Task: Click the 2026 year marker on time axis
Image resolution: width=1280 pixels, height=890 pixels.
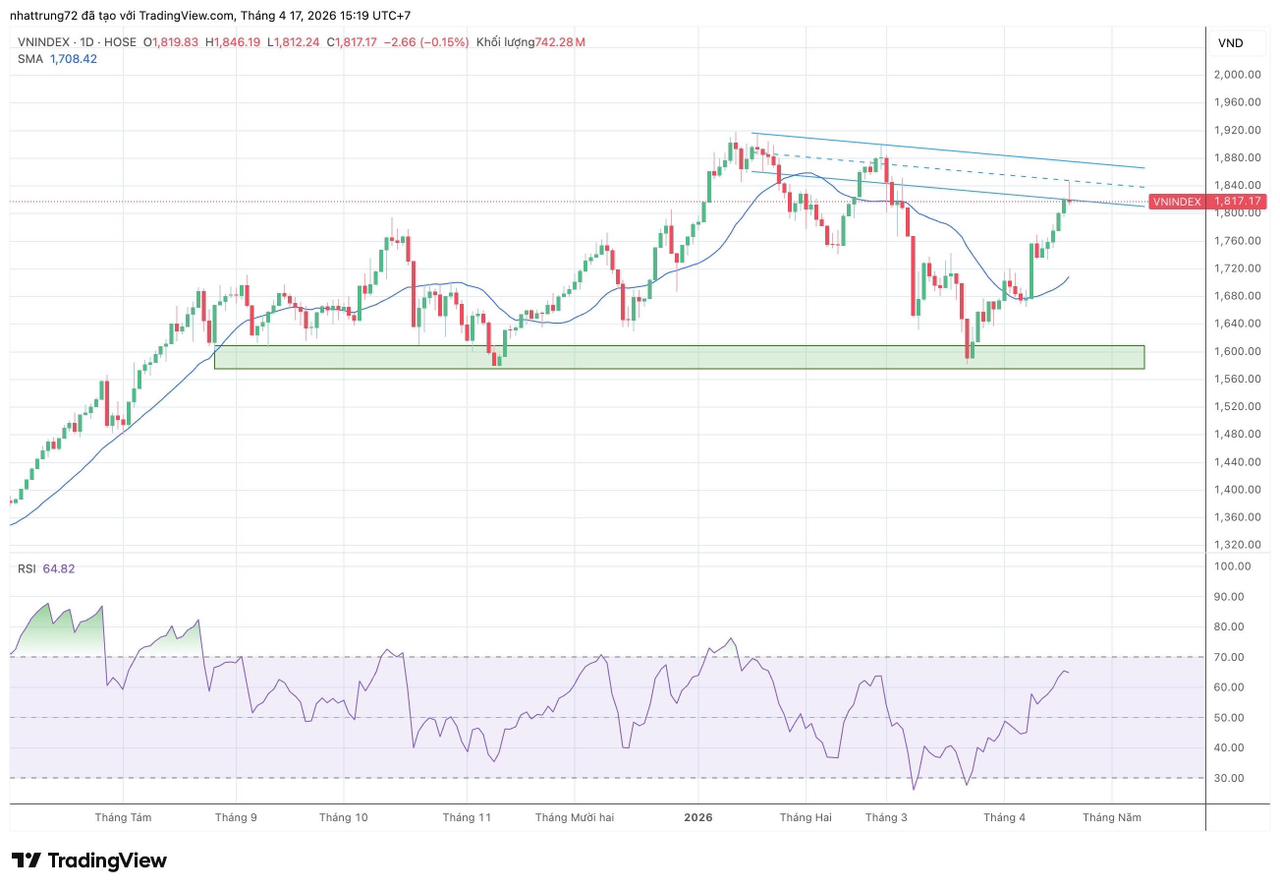Action: [x=698, y=817]
